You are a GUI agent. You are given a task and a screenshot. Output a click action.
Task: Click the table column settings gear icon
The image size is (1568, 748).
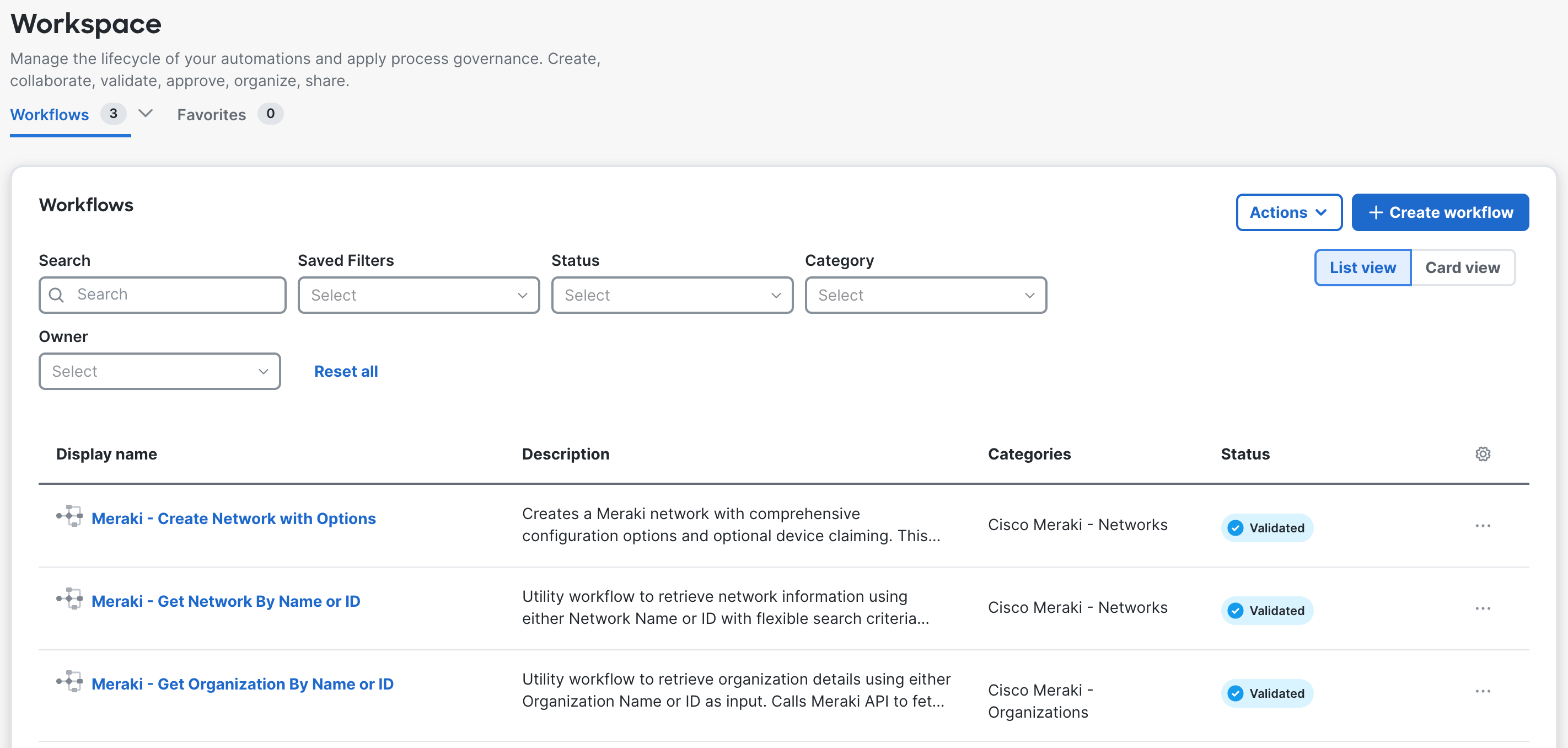point(1482,454)
